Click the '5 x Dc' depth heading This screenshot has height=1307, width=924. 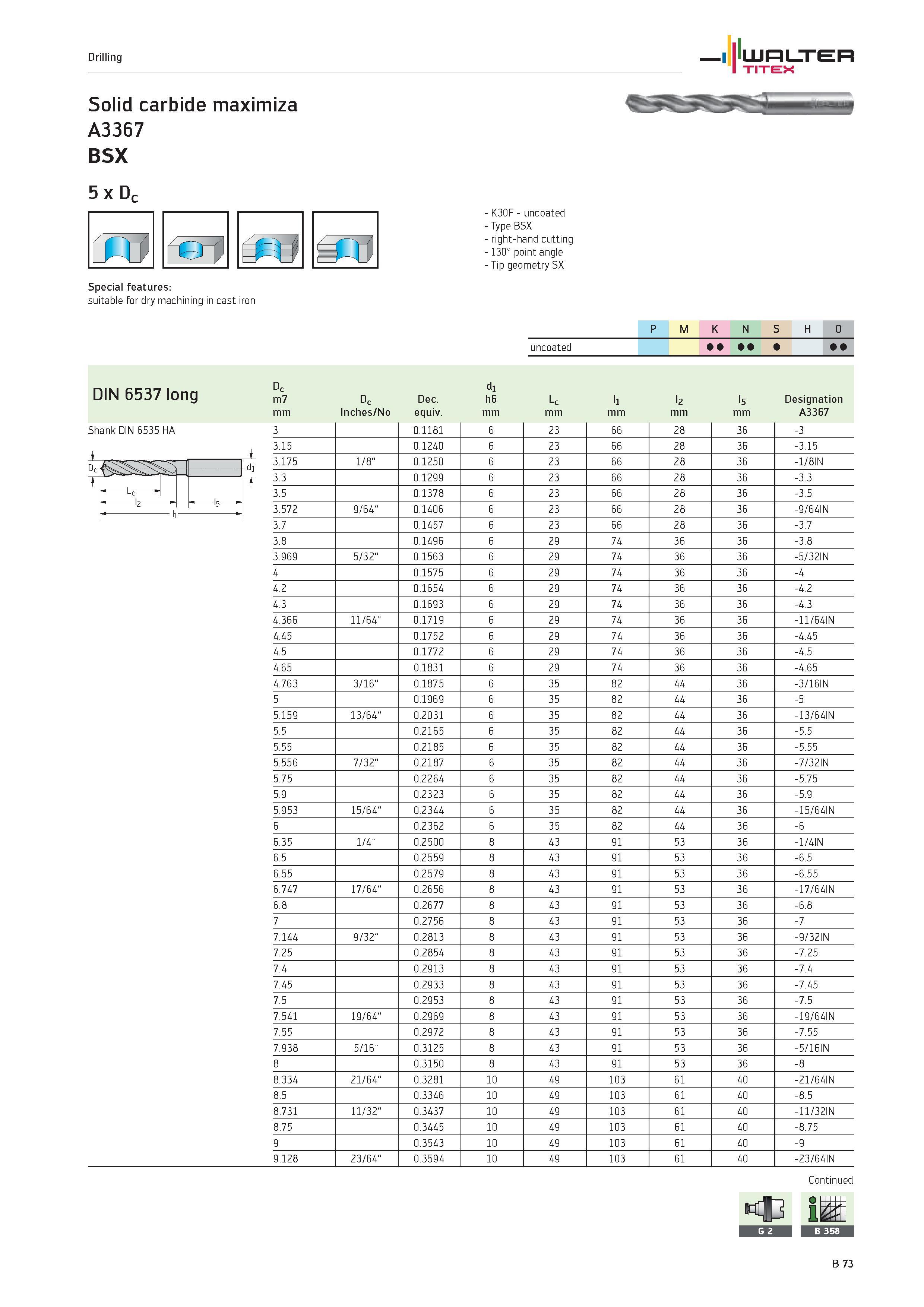coord(113,193)
